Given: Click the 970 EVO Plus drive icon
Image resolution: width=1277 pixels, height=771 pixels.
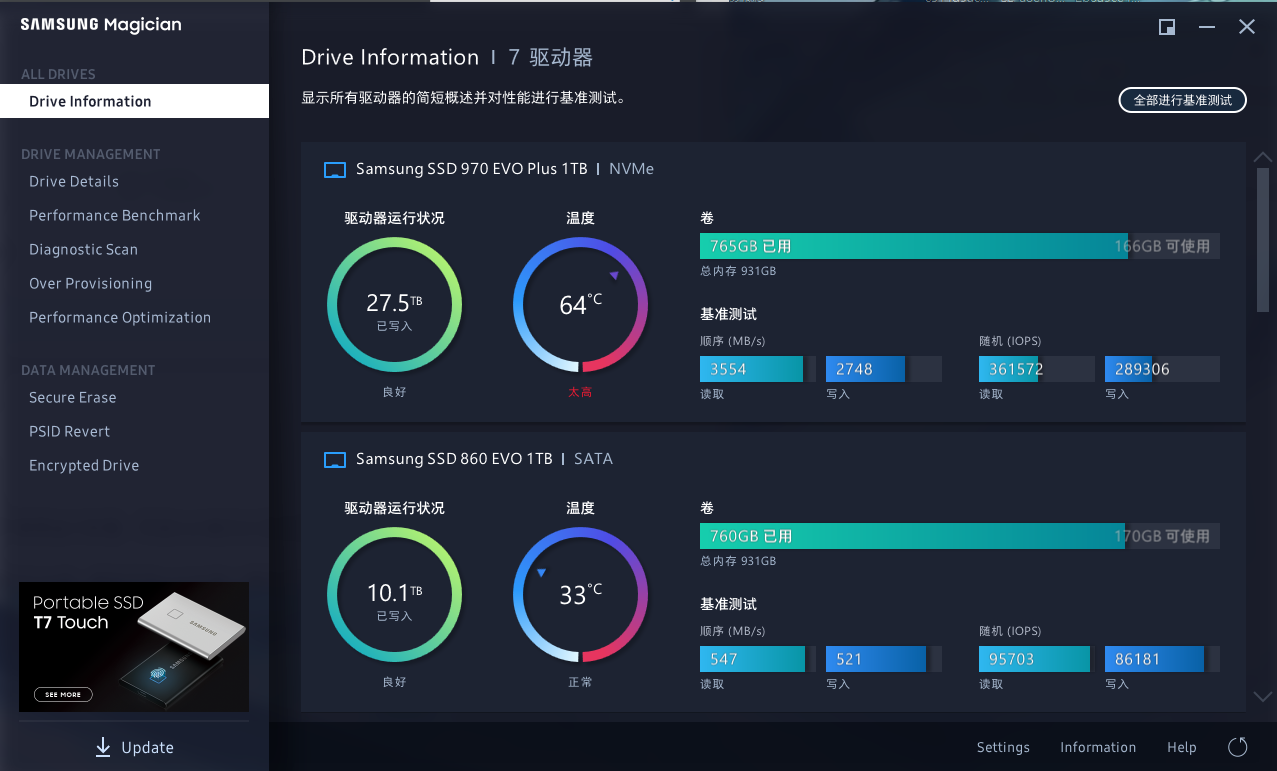Looking at the screenshot, I should [335, 170].
